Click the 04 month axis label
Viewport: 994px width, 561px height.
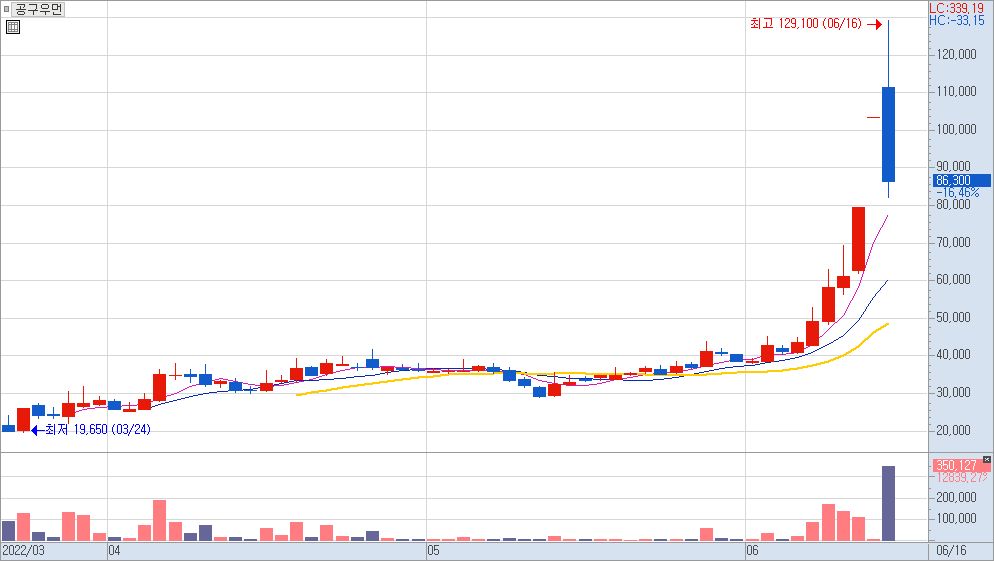pos(115,550)
